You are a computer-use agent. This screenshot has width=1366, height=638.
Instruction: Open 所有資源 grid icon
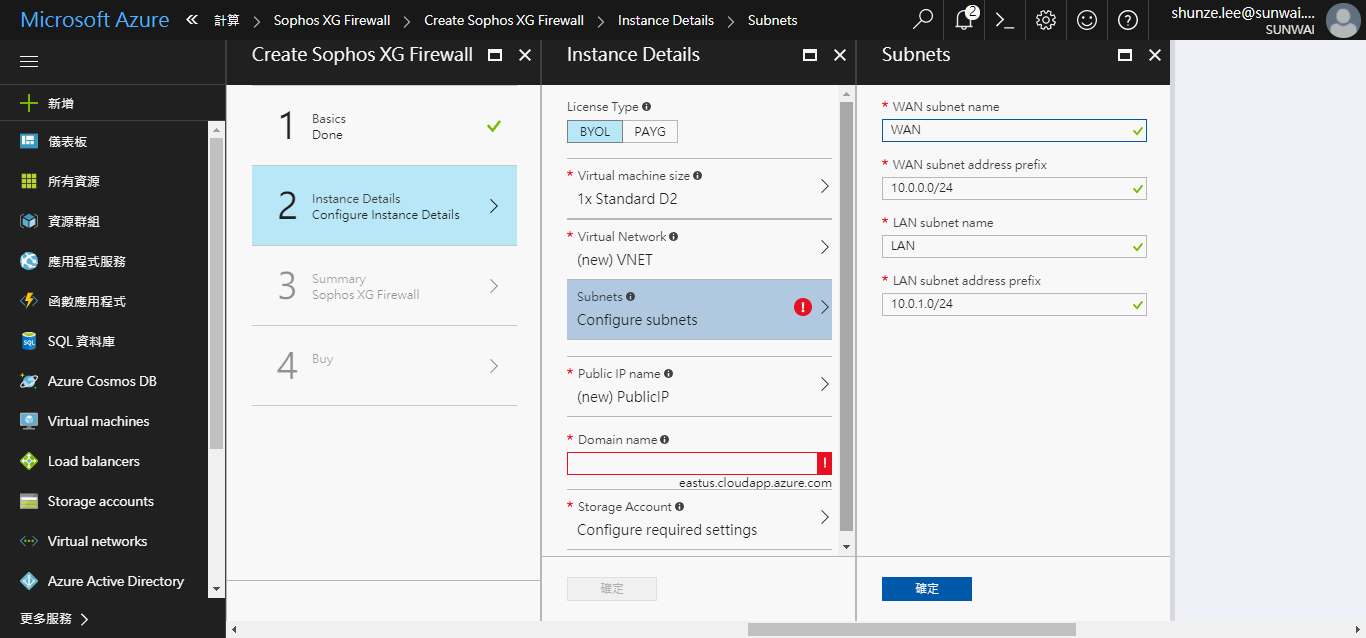click(x=29, y=181)
